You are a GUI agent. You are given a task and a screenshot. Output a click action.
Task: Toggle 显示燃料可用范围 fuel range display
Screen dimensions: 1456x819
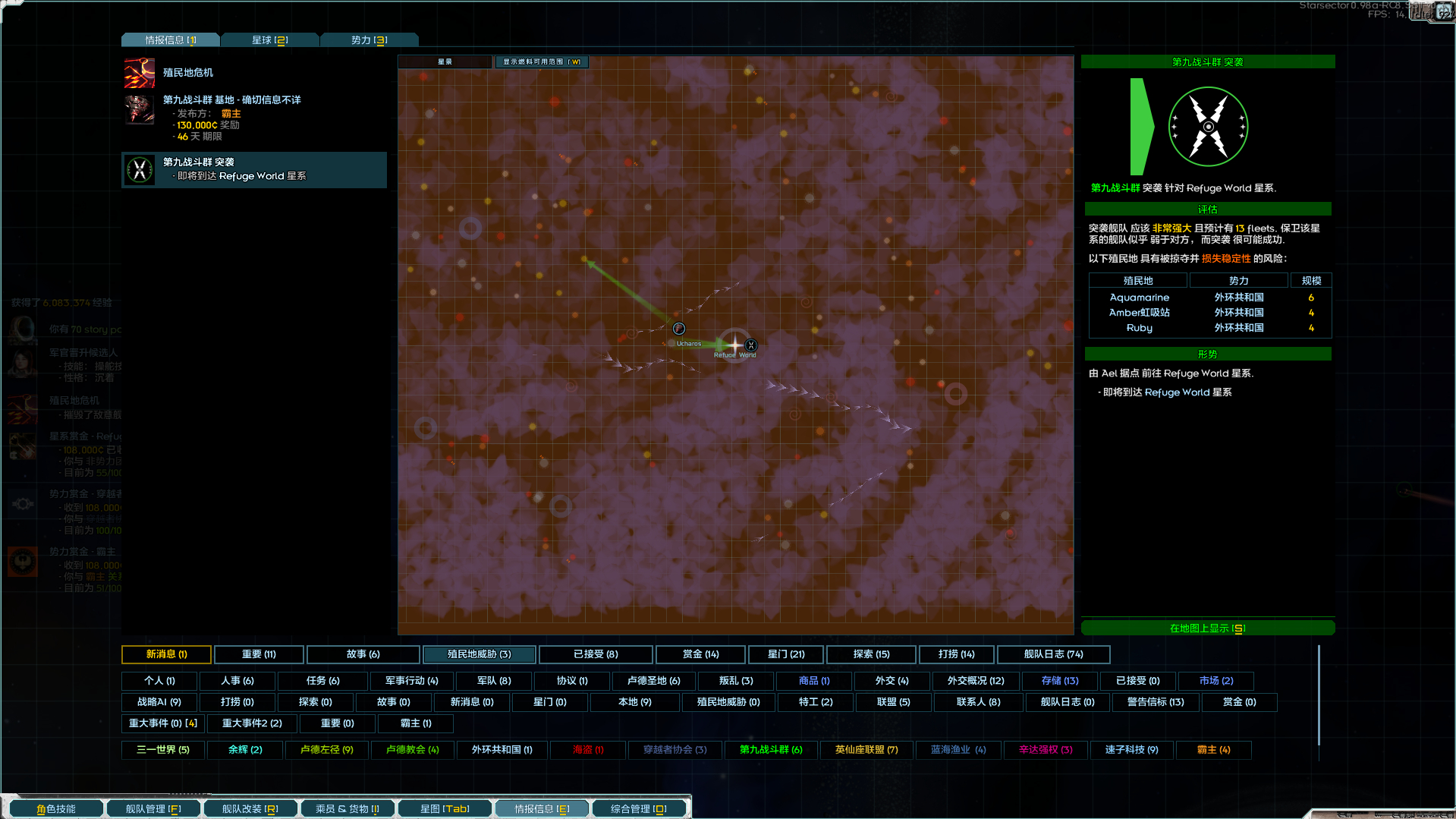(x=542, y=62)
